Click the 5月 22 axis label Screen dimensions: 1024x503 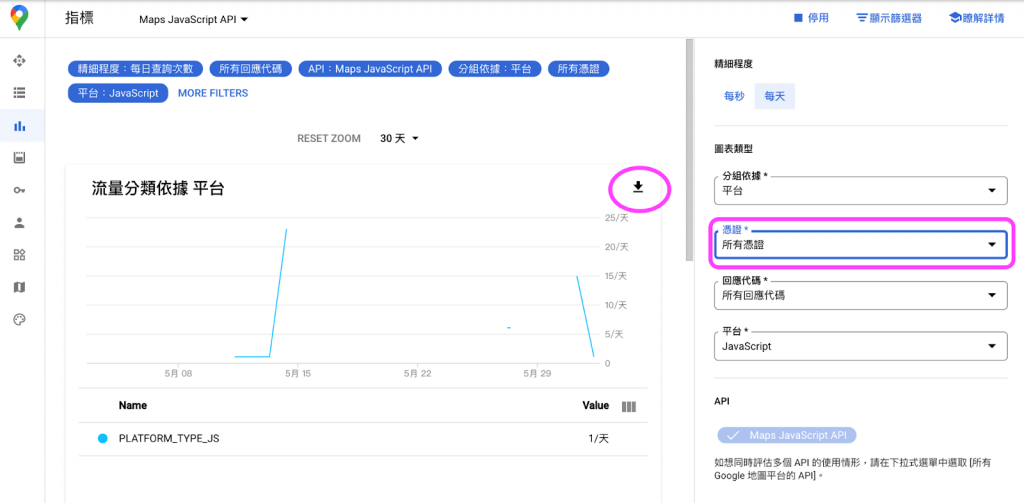coord(418,374)
